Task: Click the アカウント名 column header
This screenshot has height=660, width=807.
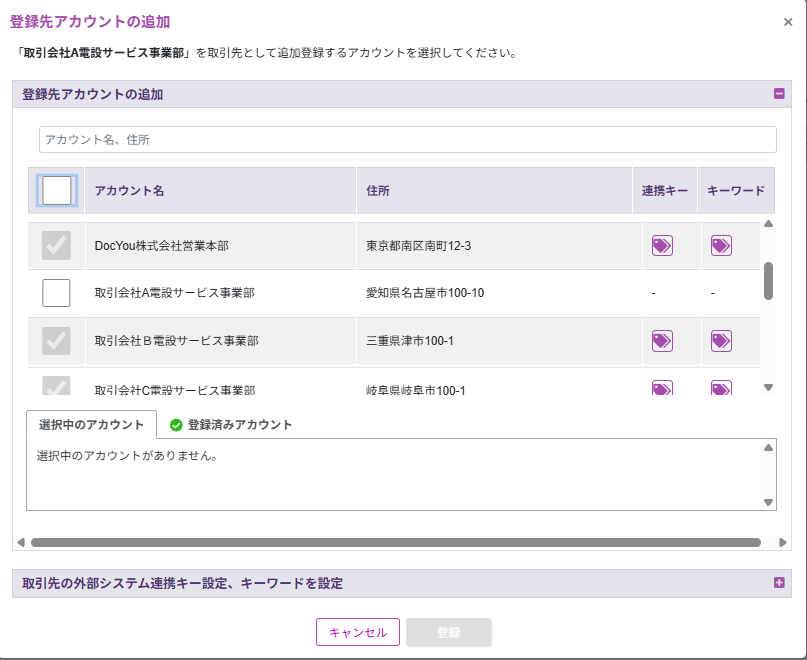Action: [x=130, y=190]
